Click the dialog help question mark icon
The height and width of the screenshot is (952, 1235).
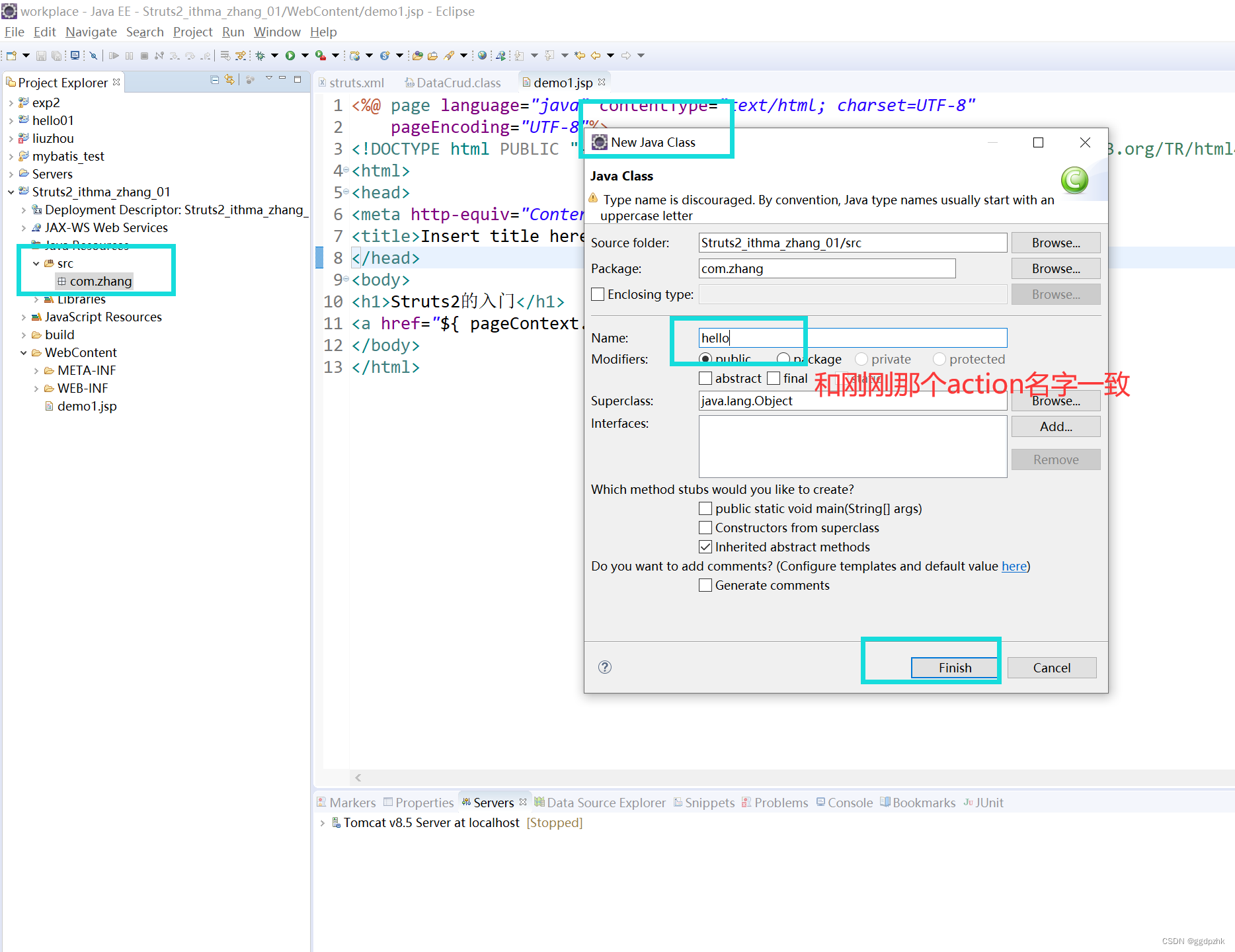pos(604,667)
